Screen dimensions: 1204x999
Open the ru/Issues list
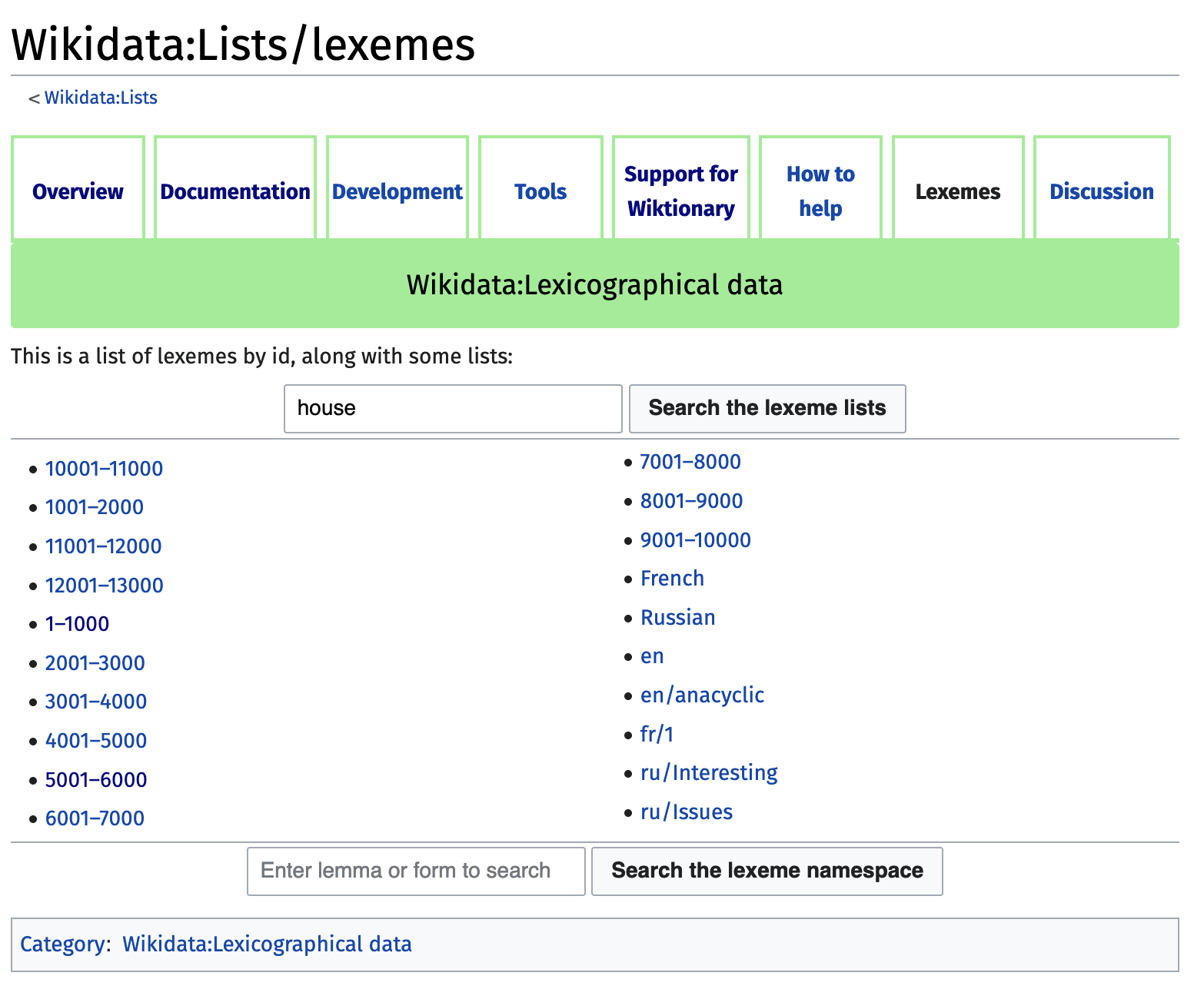(x=687, y=812)
